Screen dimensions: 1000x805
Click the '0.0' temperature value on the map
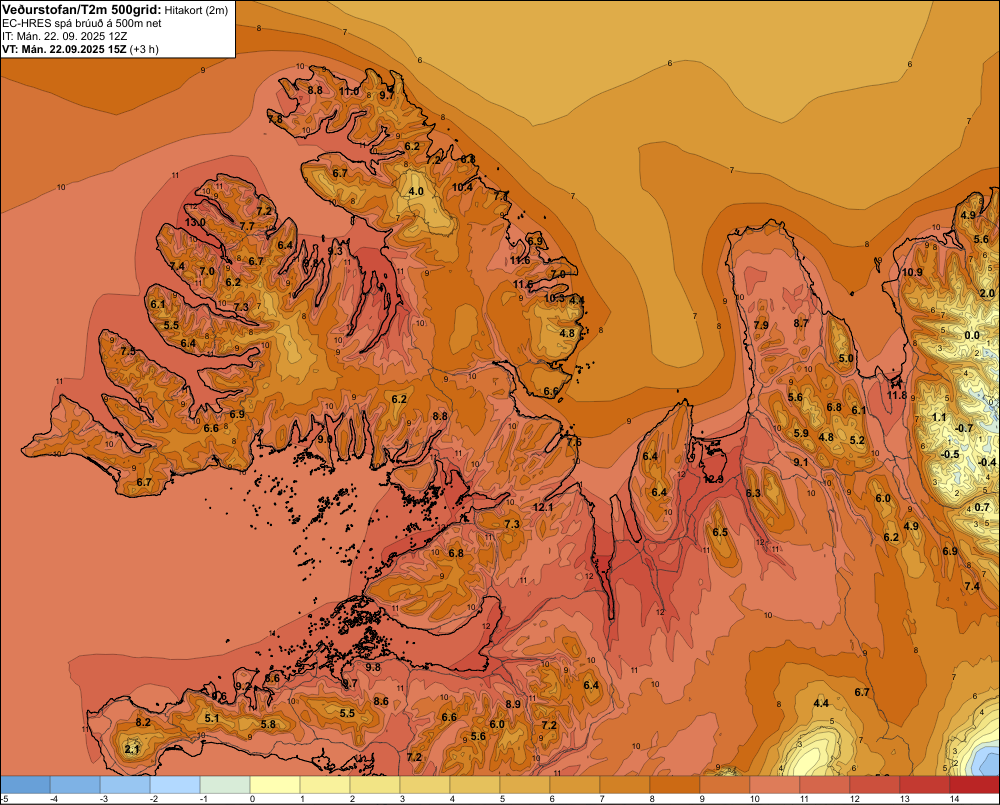coord(972,336)
